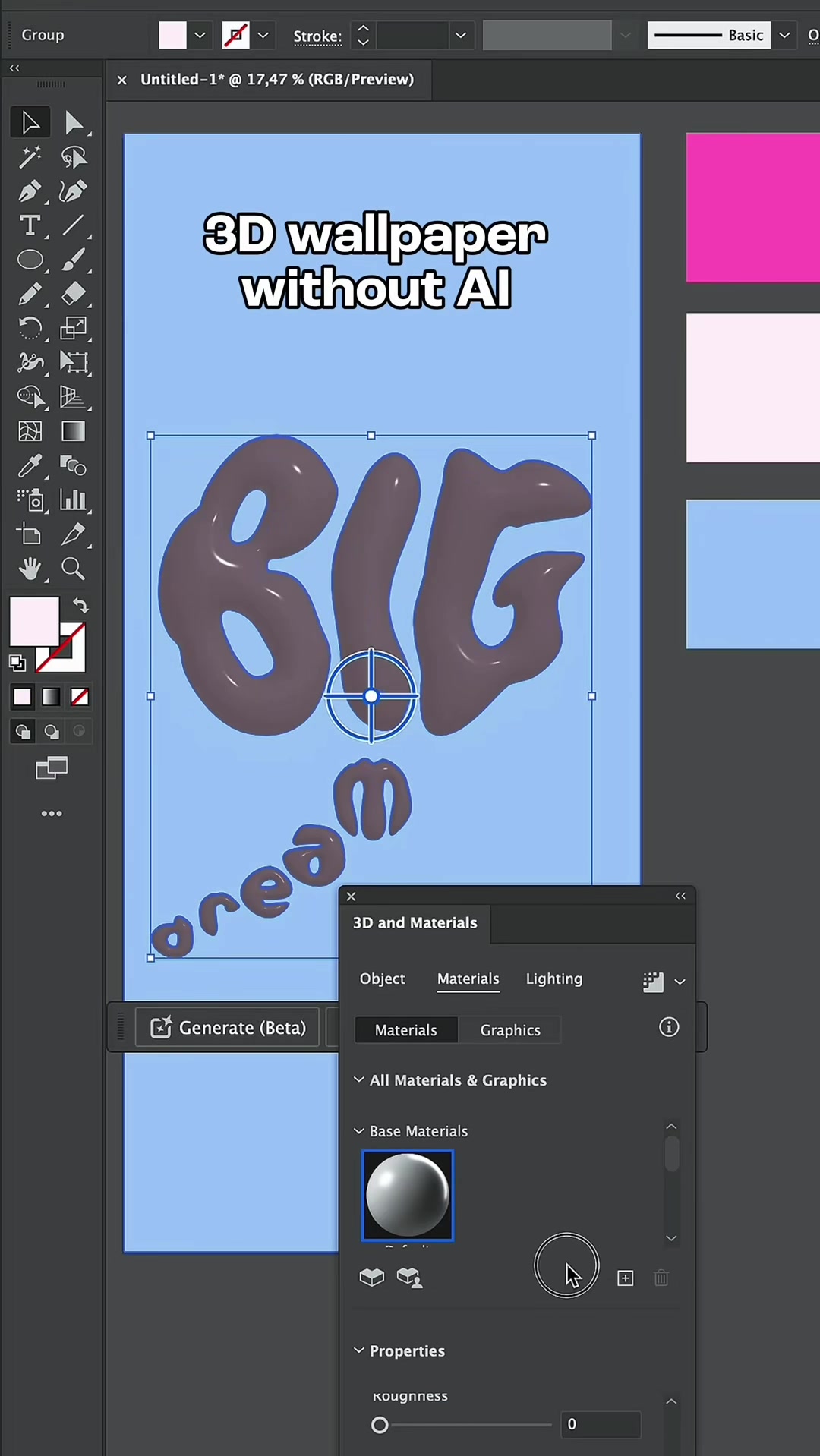Enable Draw Normal mode

(x=23, y=732)
